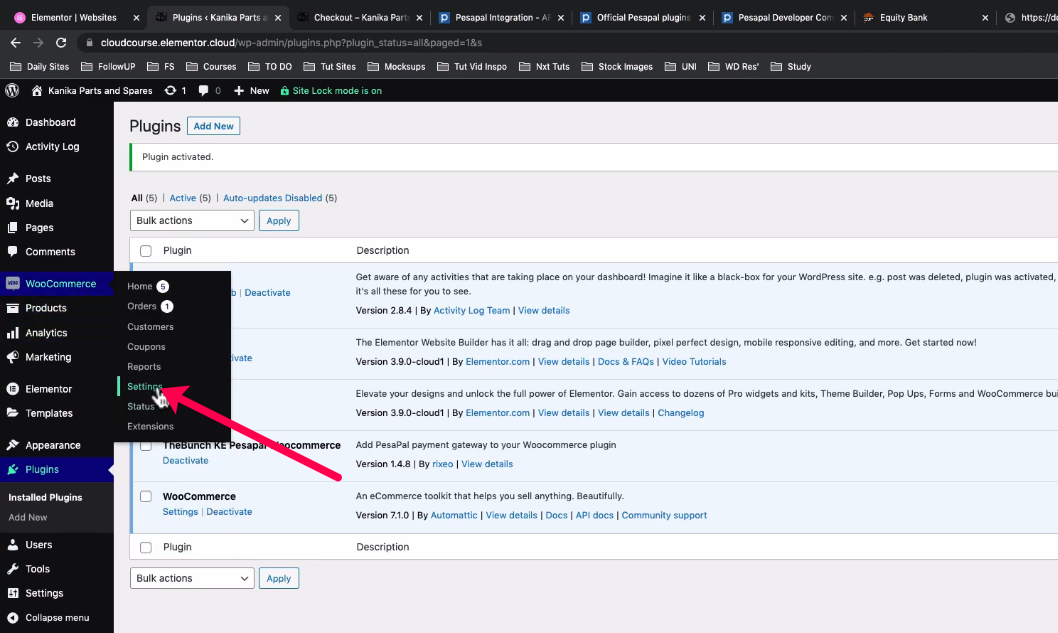This screenshot has height=633, width=1058.
Task: Tick the select-all checkbox in header row
Action: click(146, 251)
